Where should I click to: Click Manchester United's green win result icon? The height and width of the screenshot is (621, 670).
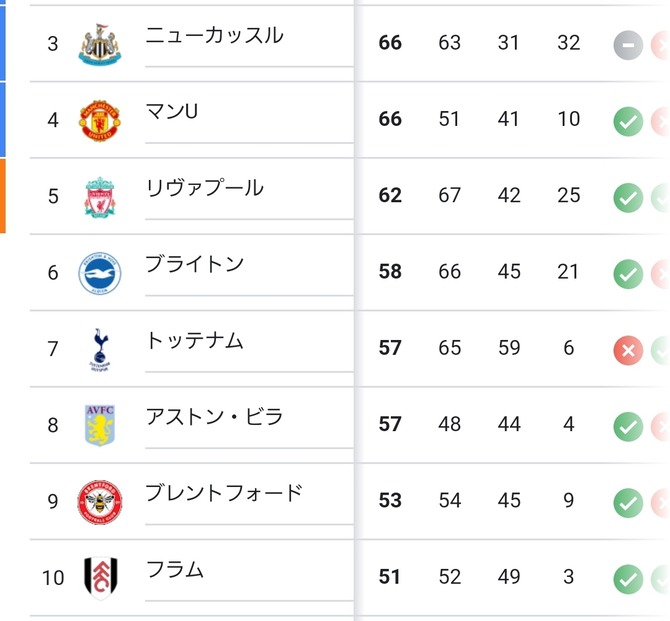(x=628, y=121)
